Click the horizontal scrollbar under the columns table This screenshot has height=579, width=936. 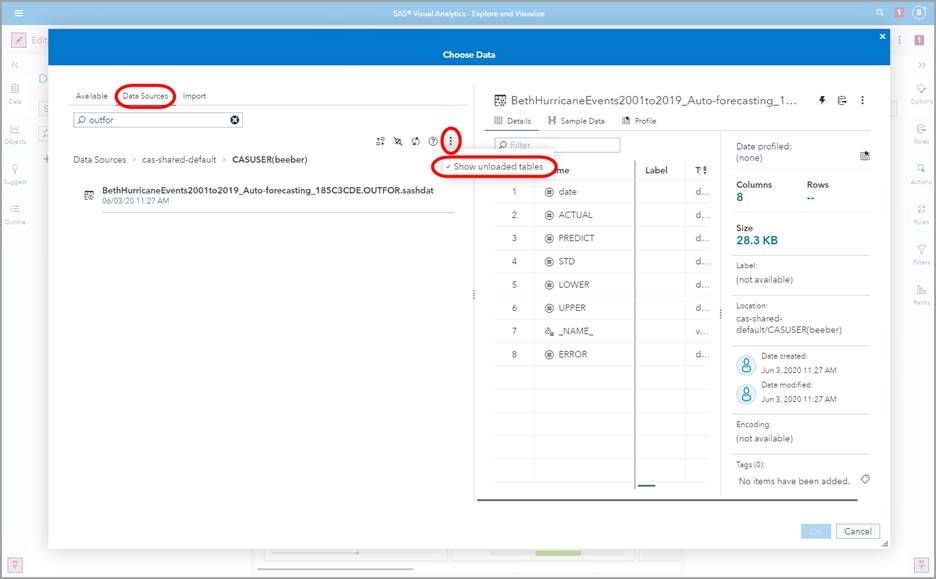pyautogui.click(x=646, y=486)
